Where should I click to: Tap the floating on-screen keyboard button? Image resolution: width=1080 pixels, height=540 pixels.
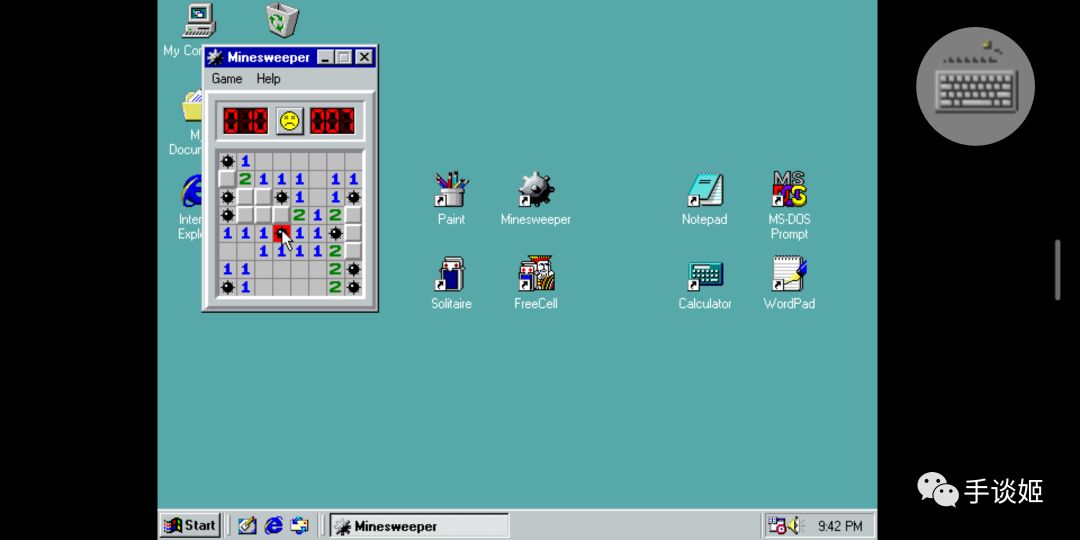[975, 86]
